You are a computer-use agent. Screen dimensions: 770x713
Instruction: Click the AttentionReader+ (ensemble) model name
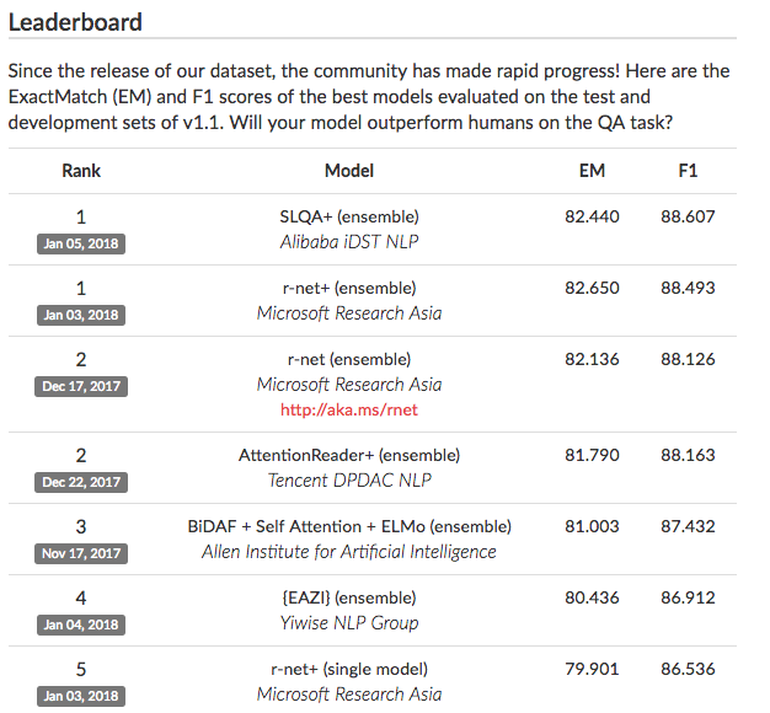tap(349, 455)
